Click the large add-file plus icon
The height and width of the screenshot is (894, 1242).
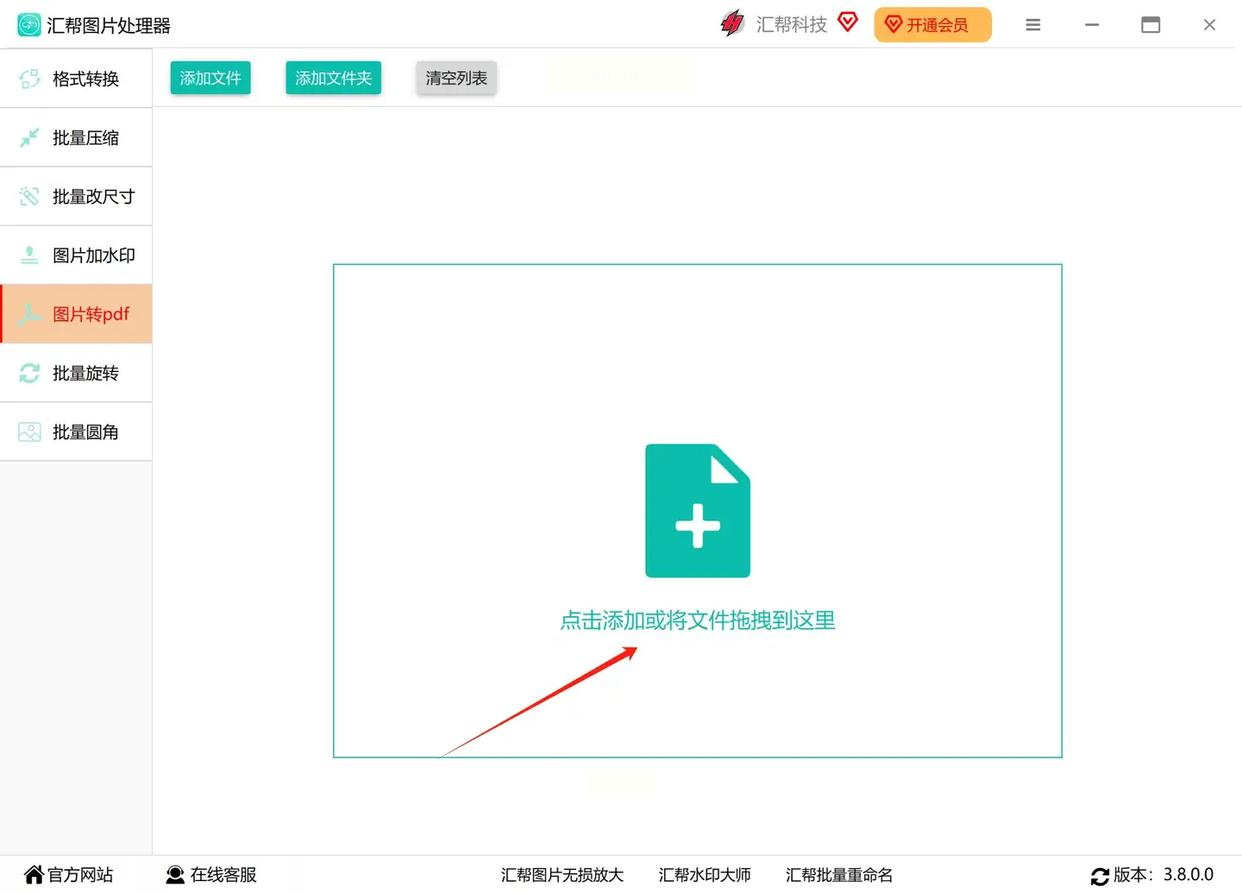[x=698, y=511]
